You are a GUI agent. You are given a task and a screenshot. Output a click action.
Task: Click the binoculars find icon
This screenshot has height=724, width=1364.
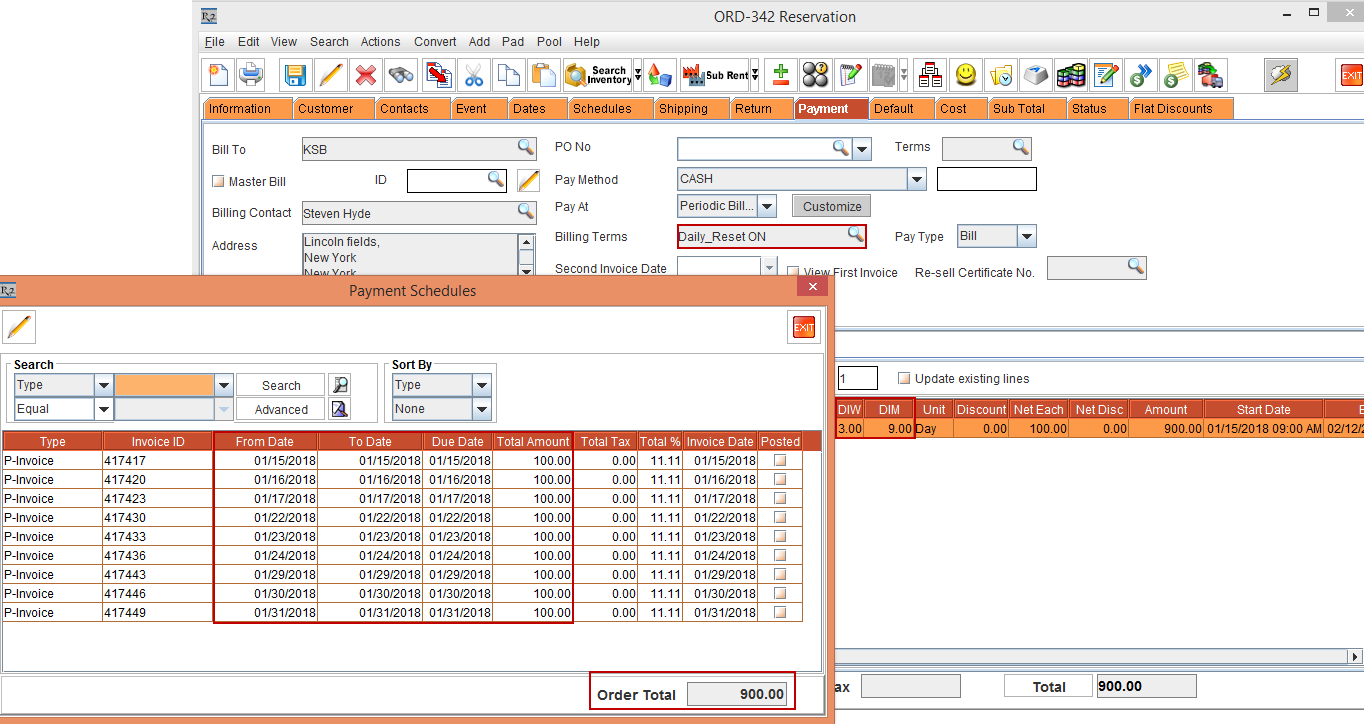pos(402,75)
